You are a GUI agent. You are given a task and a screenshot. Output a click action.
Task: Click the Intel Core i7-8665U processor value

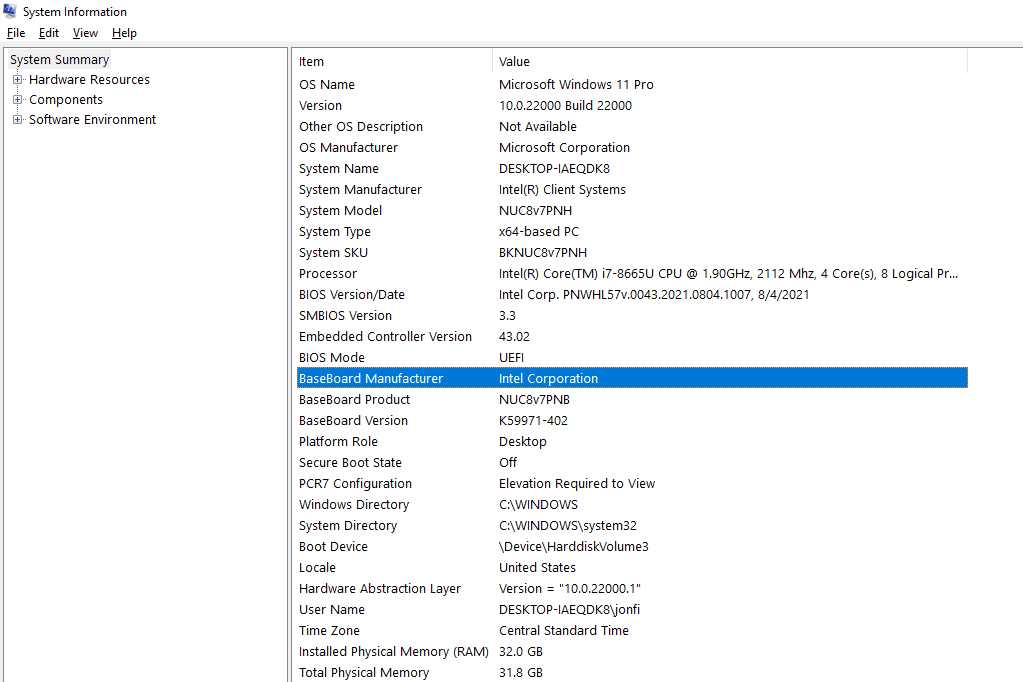click(728, 273)
